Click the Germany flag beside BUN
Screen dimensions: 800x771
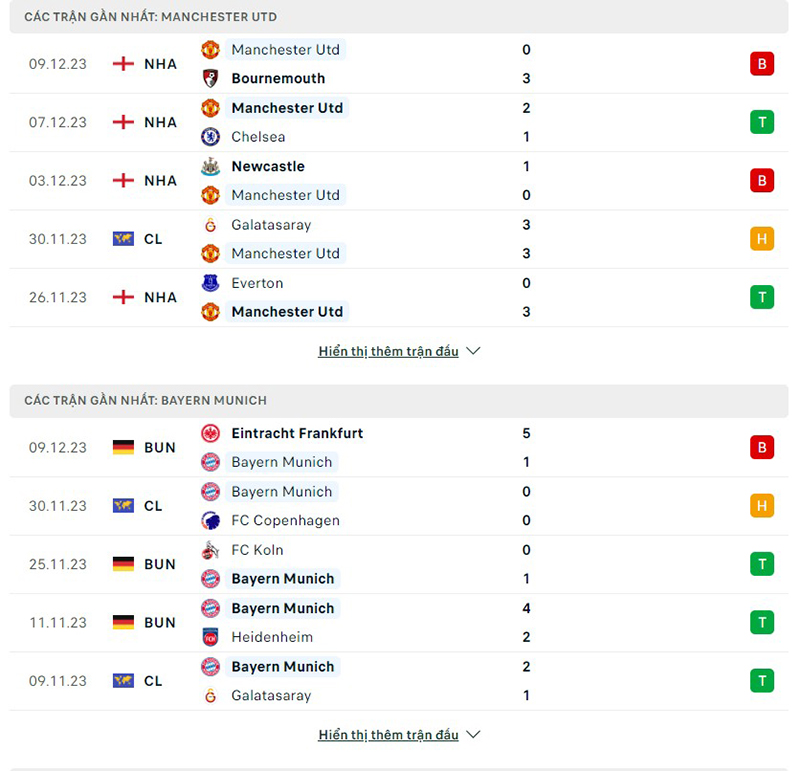[122, 447]
